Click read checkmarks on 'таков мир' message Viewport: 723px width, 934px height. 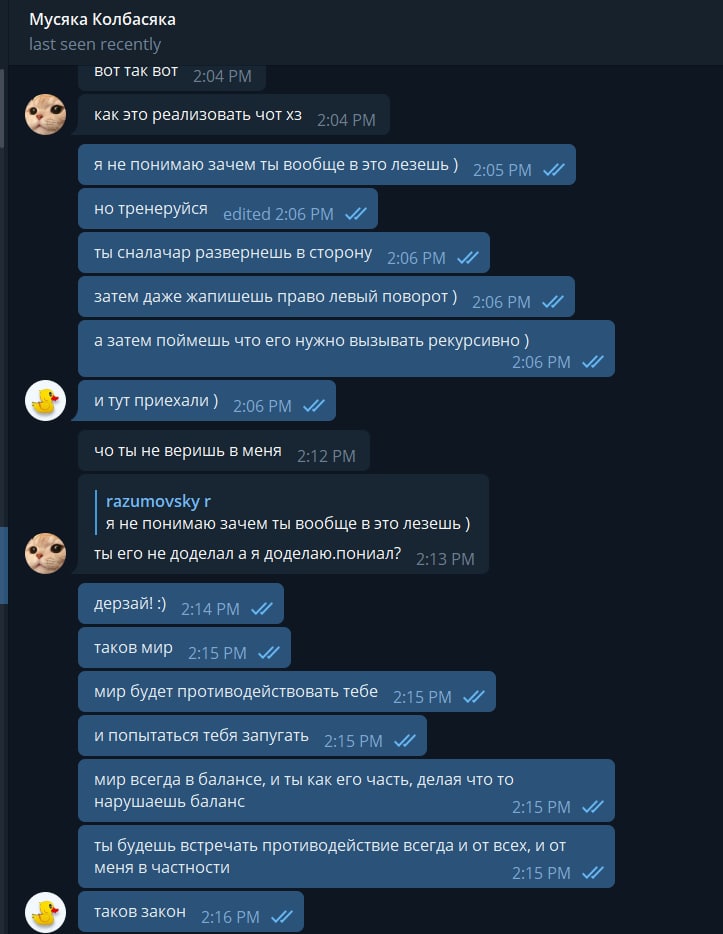269,653
